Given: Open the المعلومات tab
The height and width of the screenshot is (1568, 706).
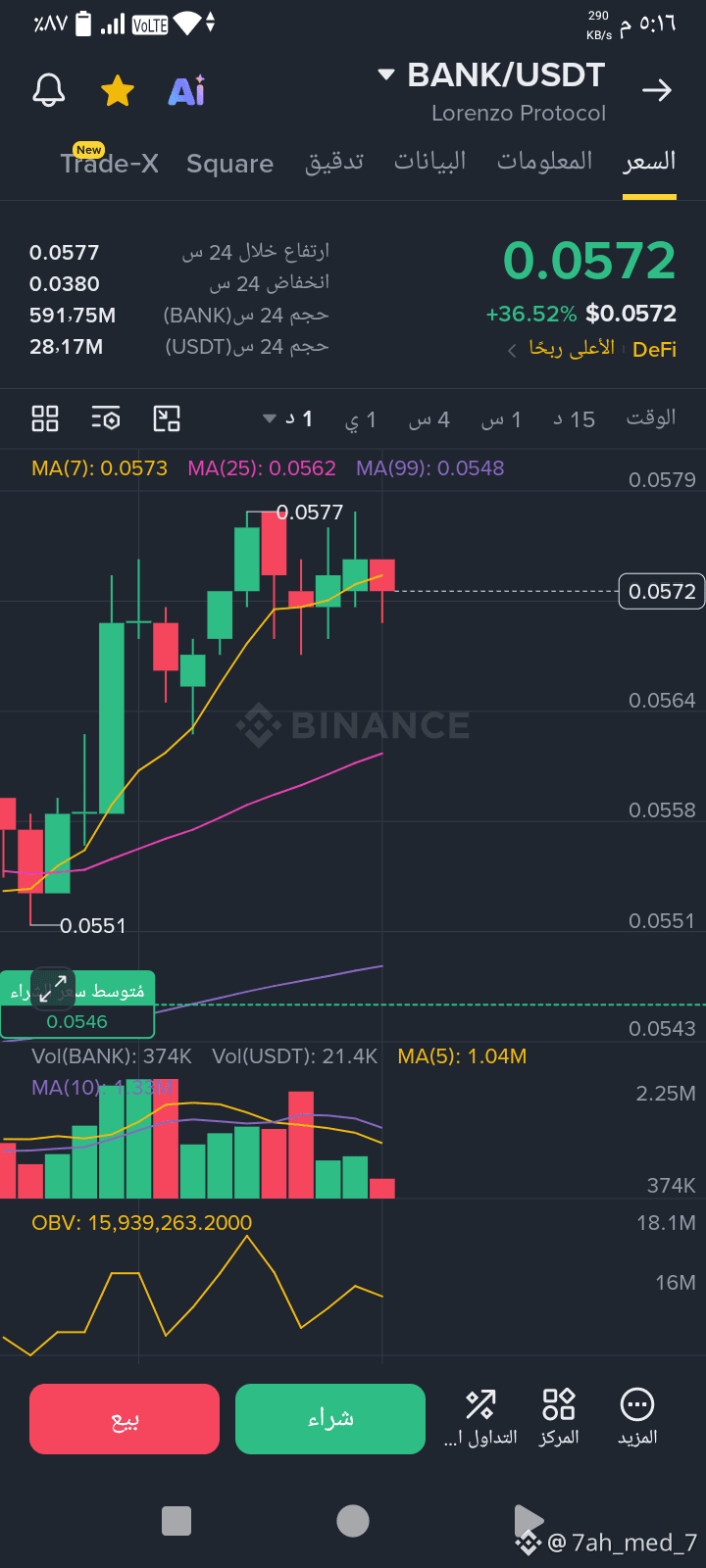Looking at the screenshot, I should pos(544,161).
